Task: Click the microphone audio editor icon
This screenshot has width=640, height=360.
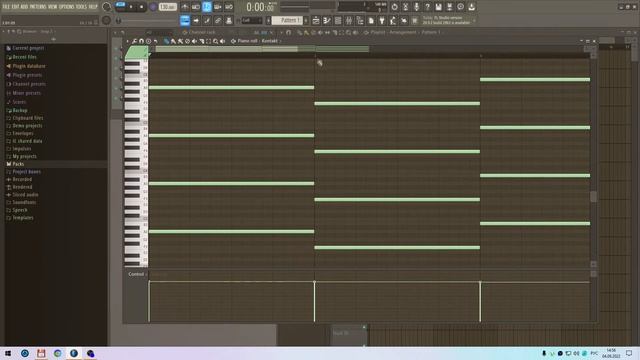Action: [416, 7]
